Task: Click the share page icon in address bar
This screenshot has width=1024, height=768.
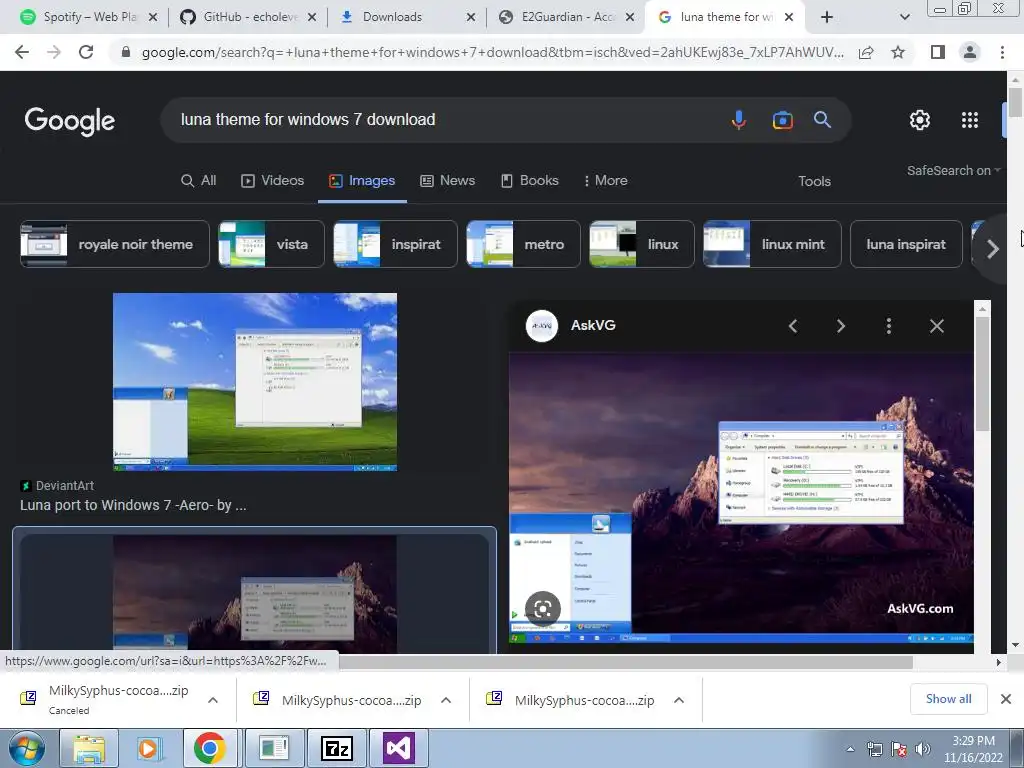Action: coord(866,52)
